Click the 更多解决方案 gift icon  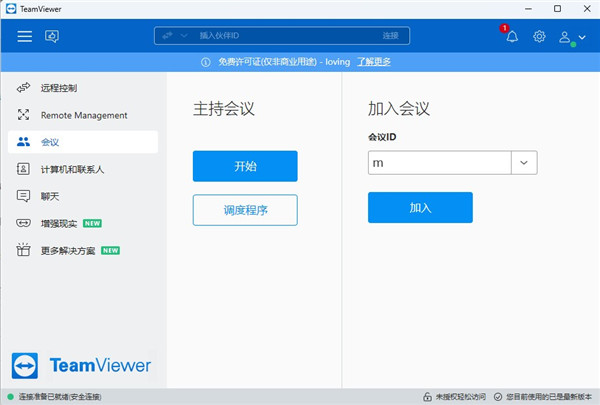[x=24, y=250]
